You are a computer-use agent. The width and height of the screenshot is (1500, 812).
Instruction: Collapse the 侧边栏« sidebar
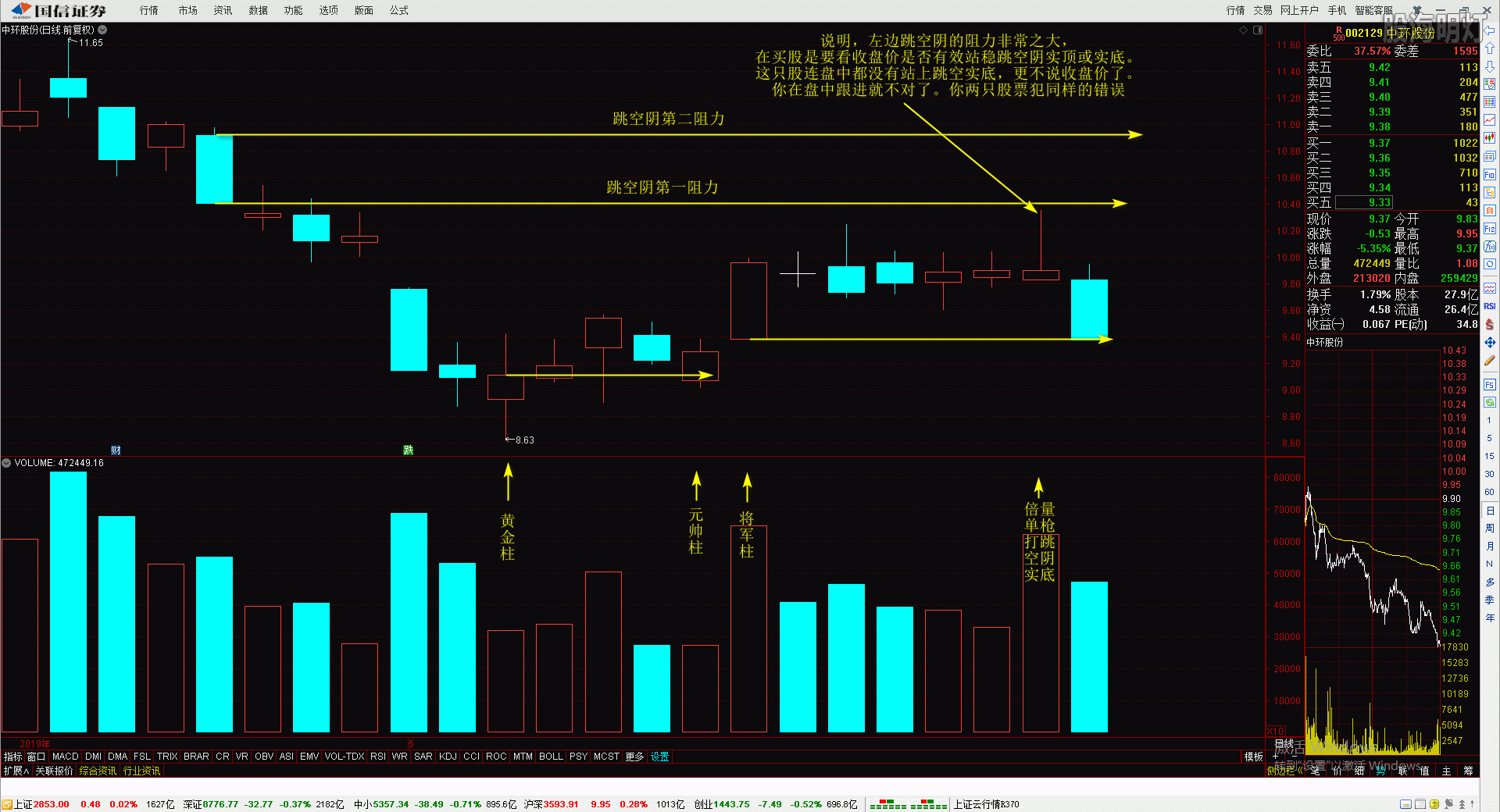pos(1285,771)
